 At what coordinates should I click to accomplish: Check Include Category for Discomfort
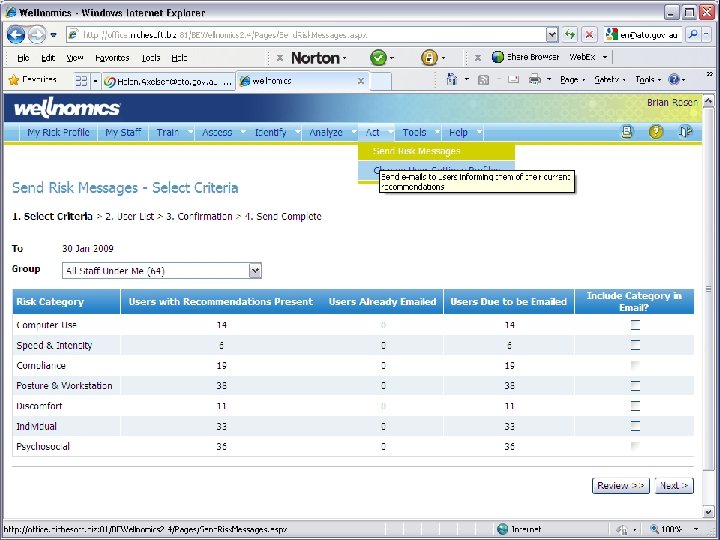pos(635,406)
